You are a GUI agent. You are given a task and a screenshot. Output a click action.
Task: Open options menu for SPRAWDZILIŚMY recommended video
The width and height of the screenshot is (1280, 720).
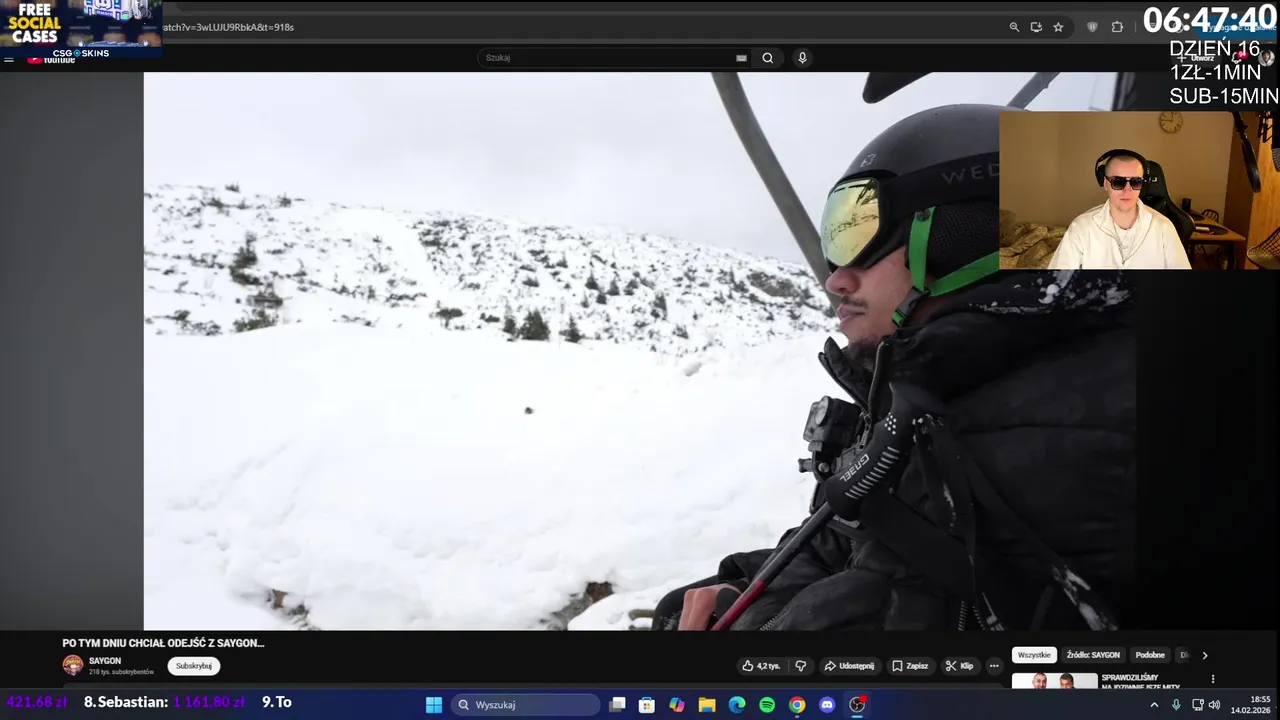(1213, 679)
